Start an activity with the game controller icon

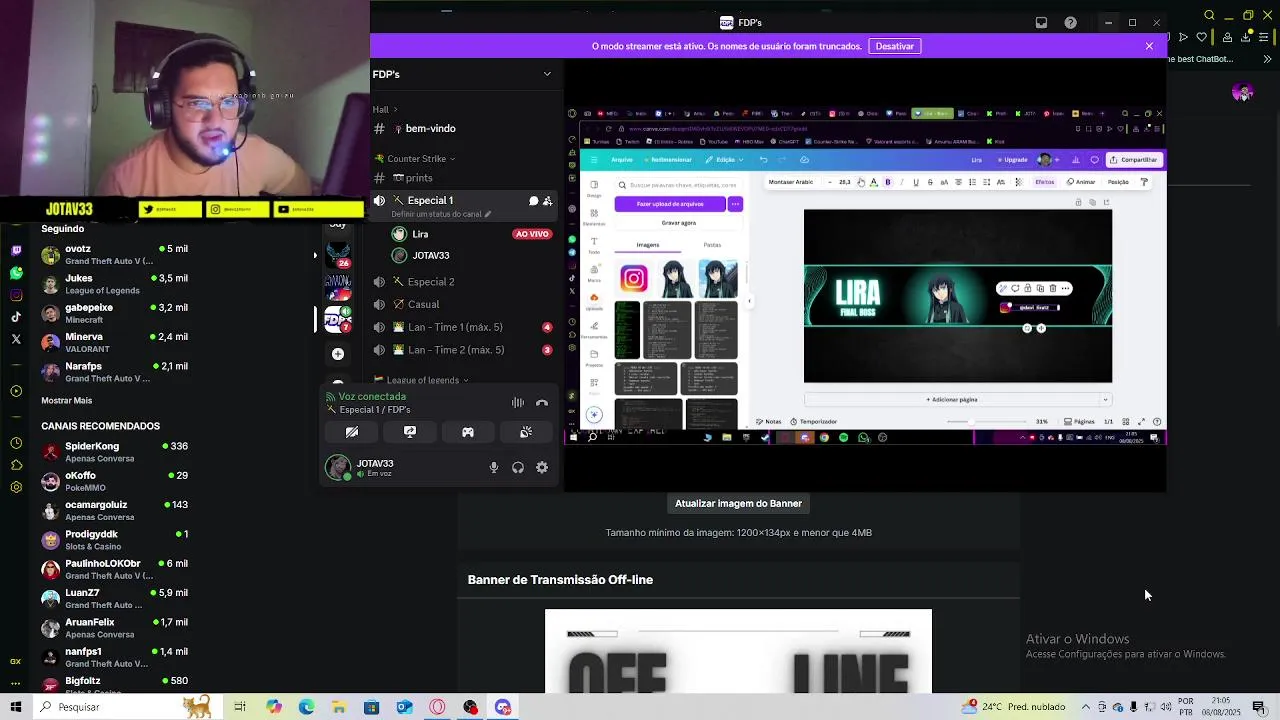(x=468, y=432)
